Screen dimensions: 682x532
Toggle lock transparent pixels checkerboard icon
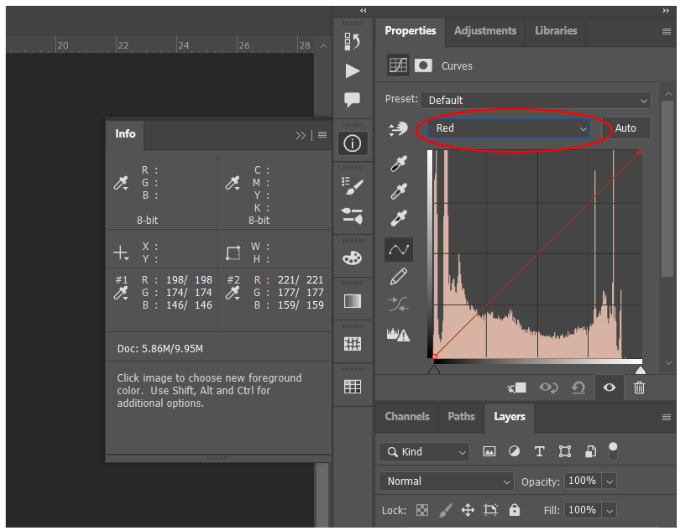[x=422, y=510]
